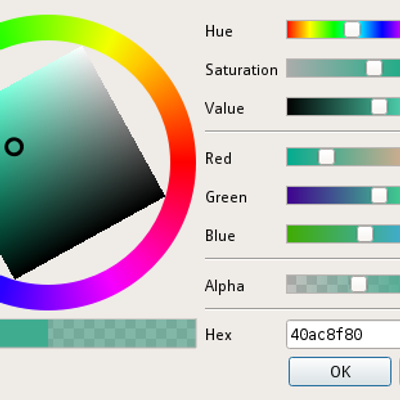Viewport: 400px width, 400px height.
Task: Click the Green slider handle
Action: [x=379, y=196]
